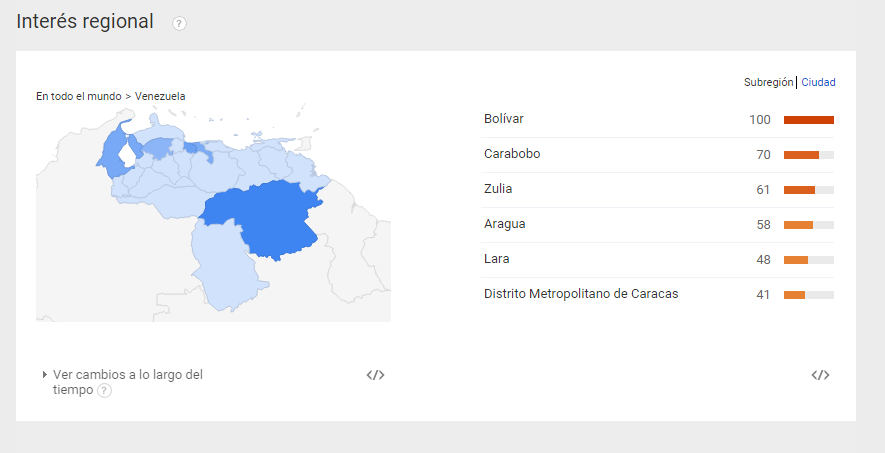Click the Carabobo interest bar showing 70
This screenshot has width=885, height=453.
(808, 155)
